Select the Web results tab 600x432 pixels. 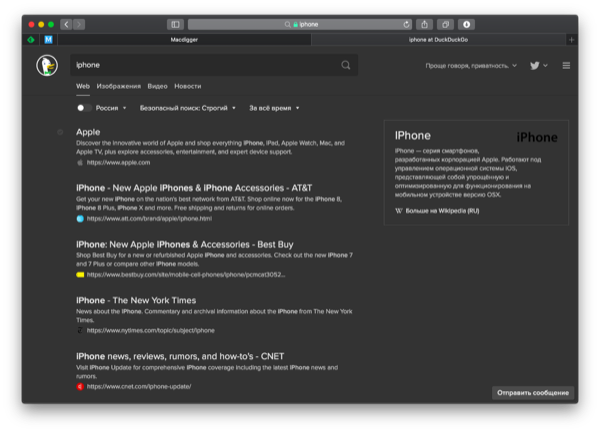pos(83,86)
